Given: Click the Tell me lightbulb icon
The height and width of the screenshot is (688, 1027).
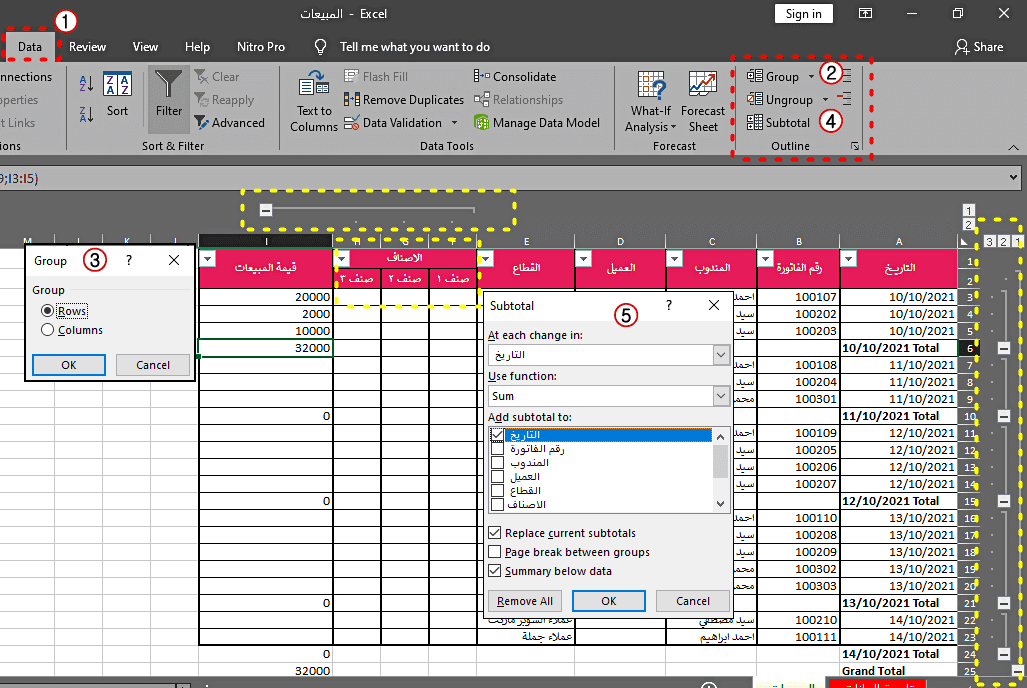Looking at the screenshot, I should click(320, 47).
